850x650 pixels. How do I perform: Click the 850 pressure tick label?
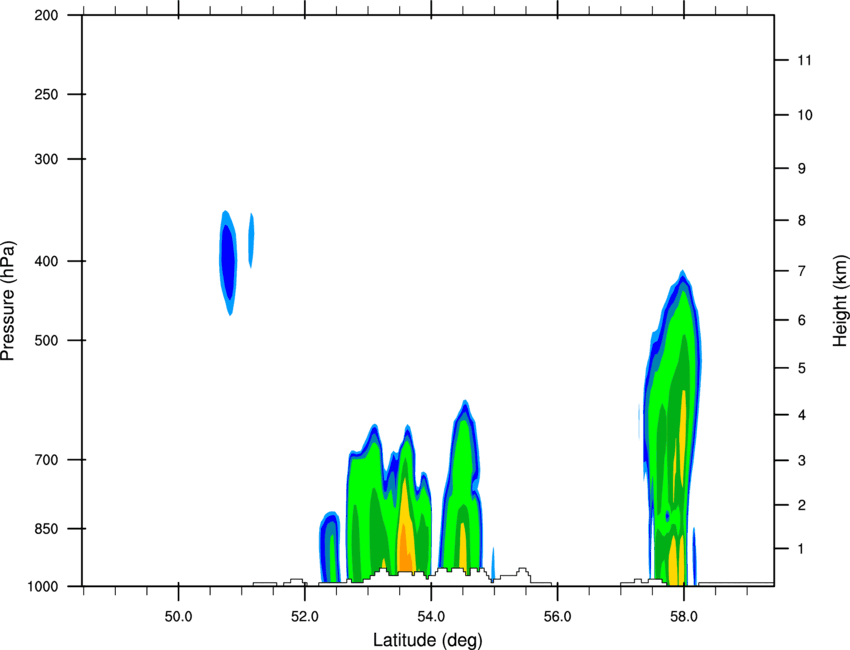pyautogui.click(x=46, y=529)
